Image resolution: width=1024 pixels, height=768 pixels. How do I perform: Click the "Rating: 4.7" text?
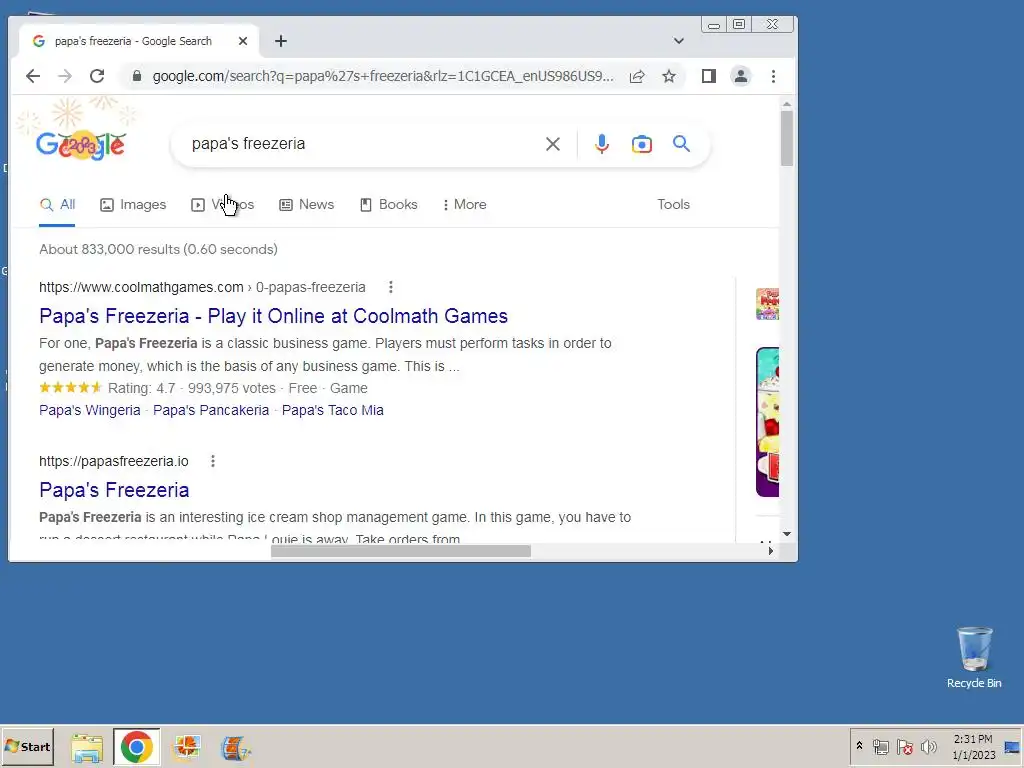click(142, 388)
